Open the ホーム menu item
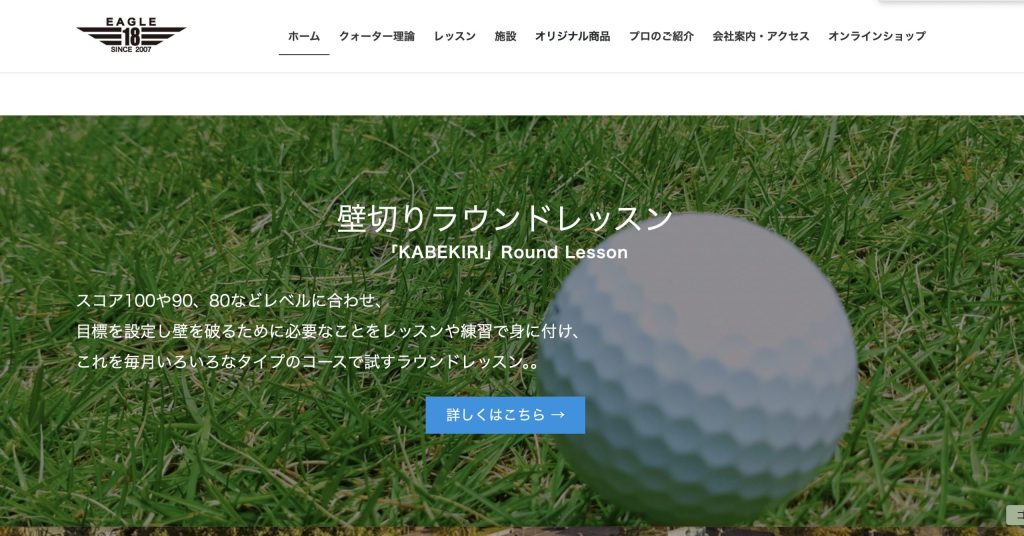 (x=304, y=37)
